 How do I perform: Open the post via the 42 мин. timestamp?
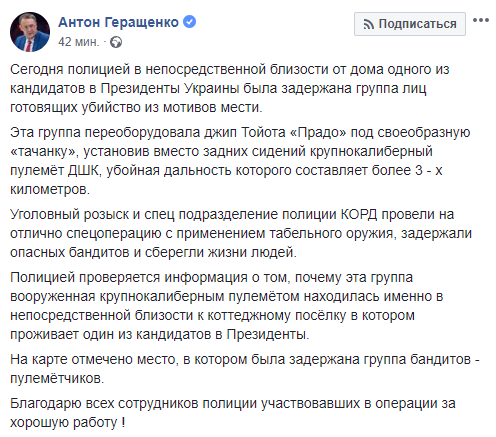click(x=79, y=42)
